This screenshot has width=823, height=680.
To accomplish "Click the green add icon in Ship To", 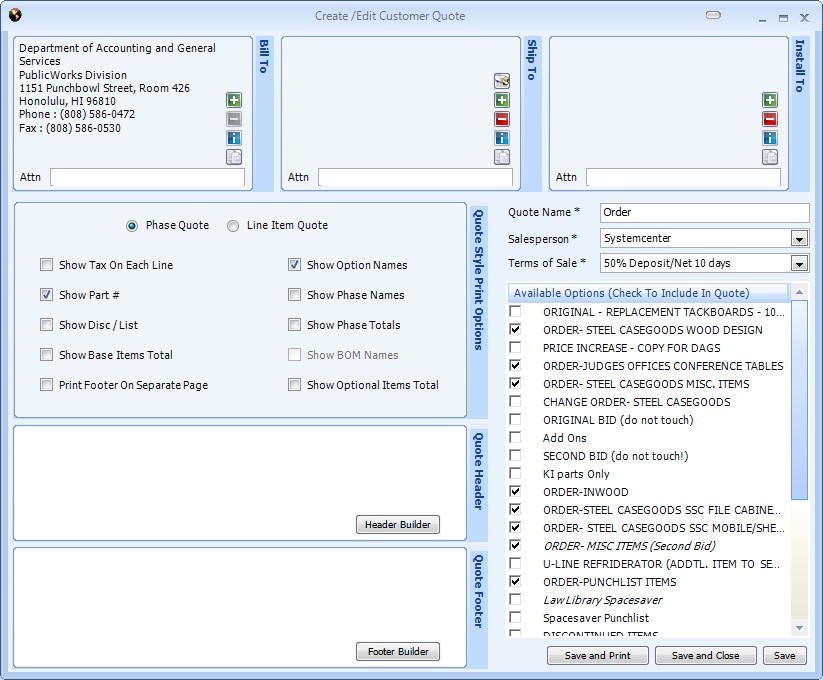I will coord(502,100).
